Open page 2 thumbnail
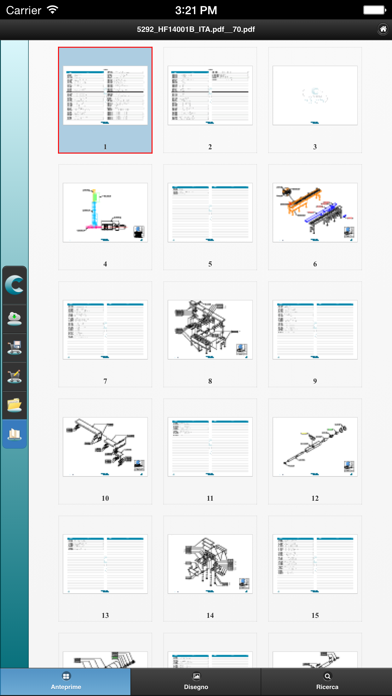This screenshot has height=696, width=392. tap(210, 100)
